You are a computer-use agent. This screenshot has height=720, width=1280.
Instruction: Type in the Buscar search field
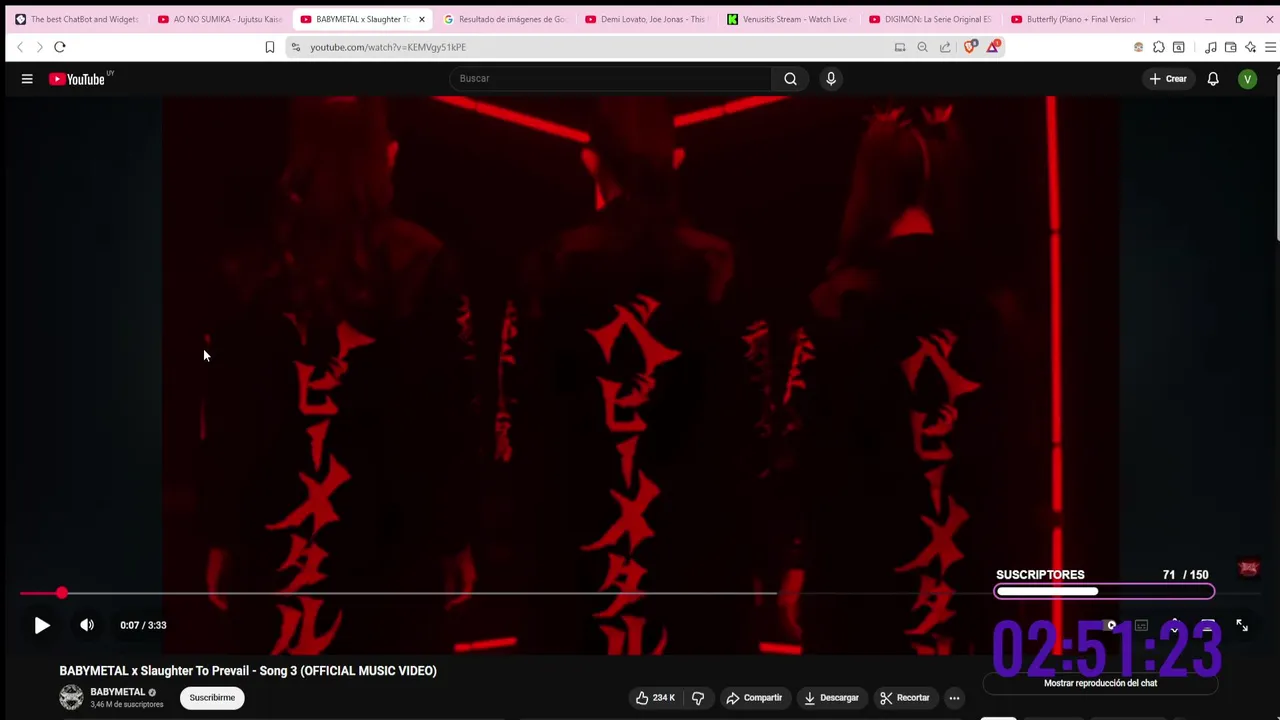click(x=610, y=79)
